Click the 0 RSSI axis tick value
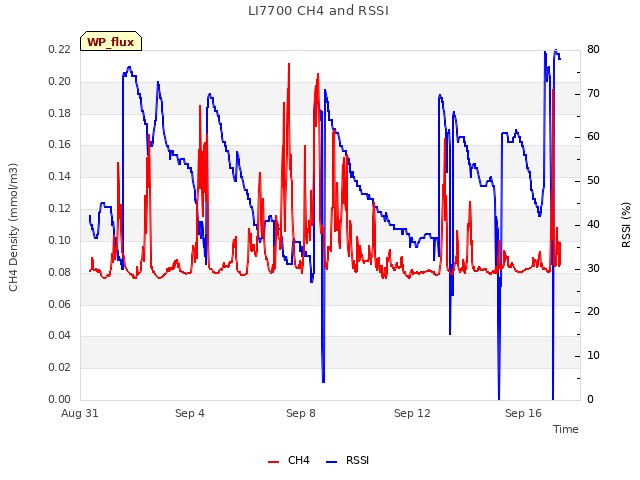Image resolution: width=640 pixels, height=480 pixels. [590, 399]
